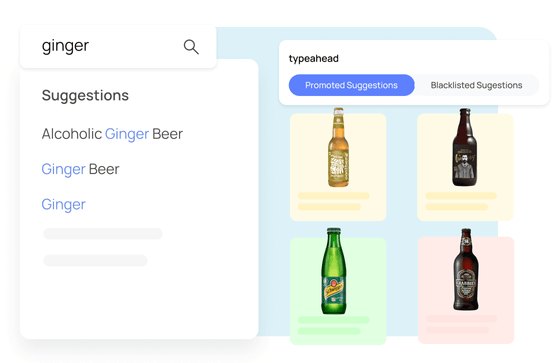Click the longer gray placeholder suggestion bar
Image resolution: width=558 pixels, height=363 pixels.
(103, 233)
